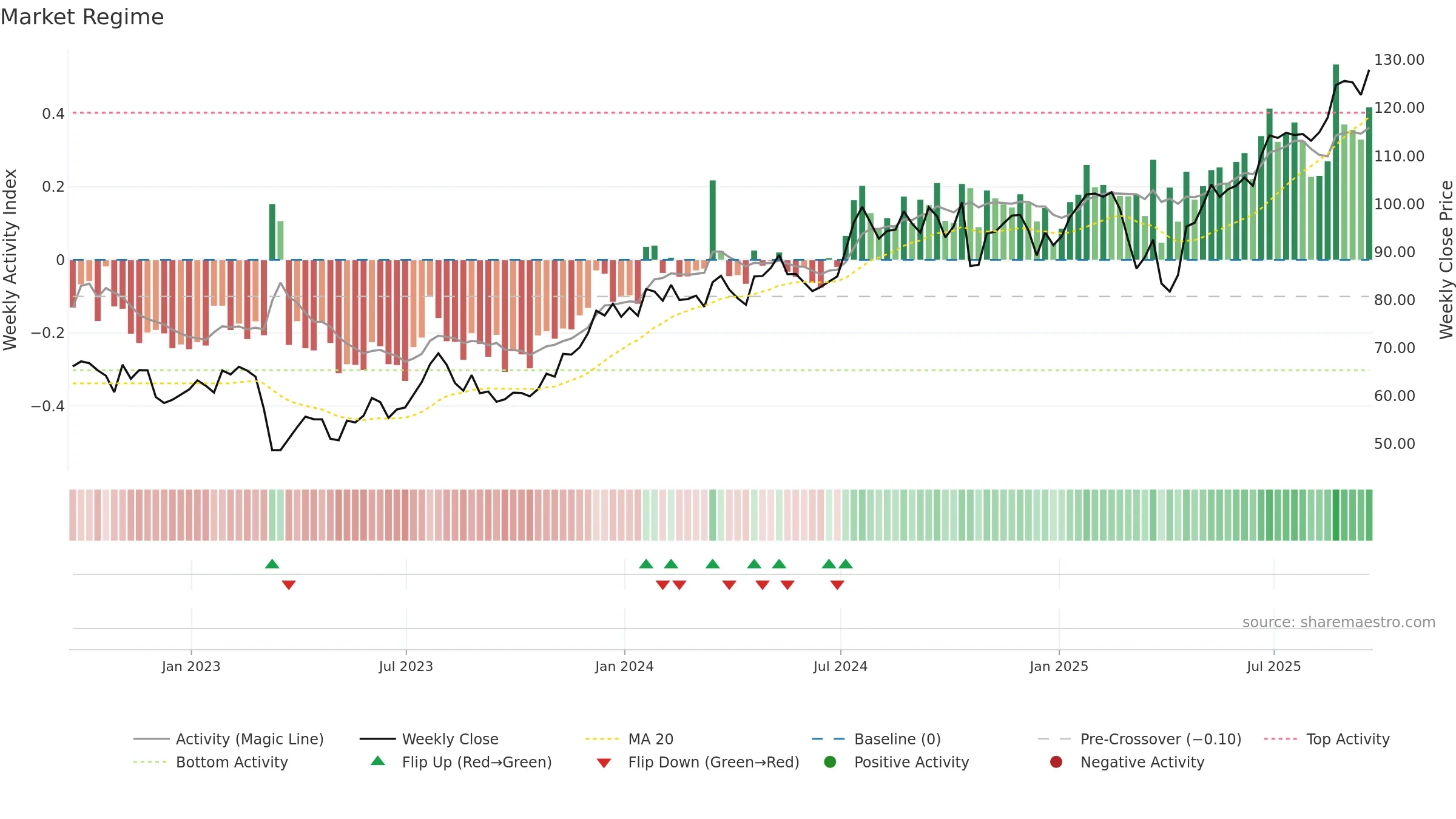Click the tallest green activity bar above 0.4

pyautogui.click(x=1336, y=162)
